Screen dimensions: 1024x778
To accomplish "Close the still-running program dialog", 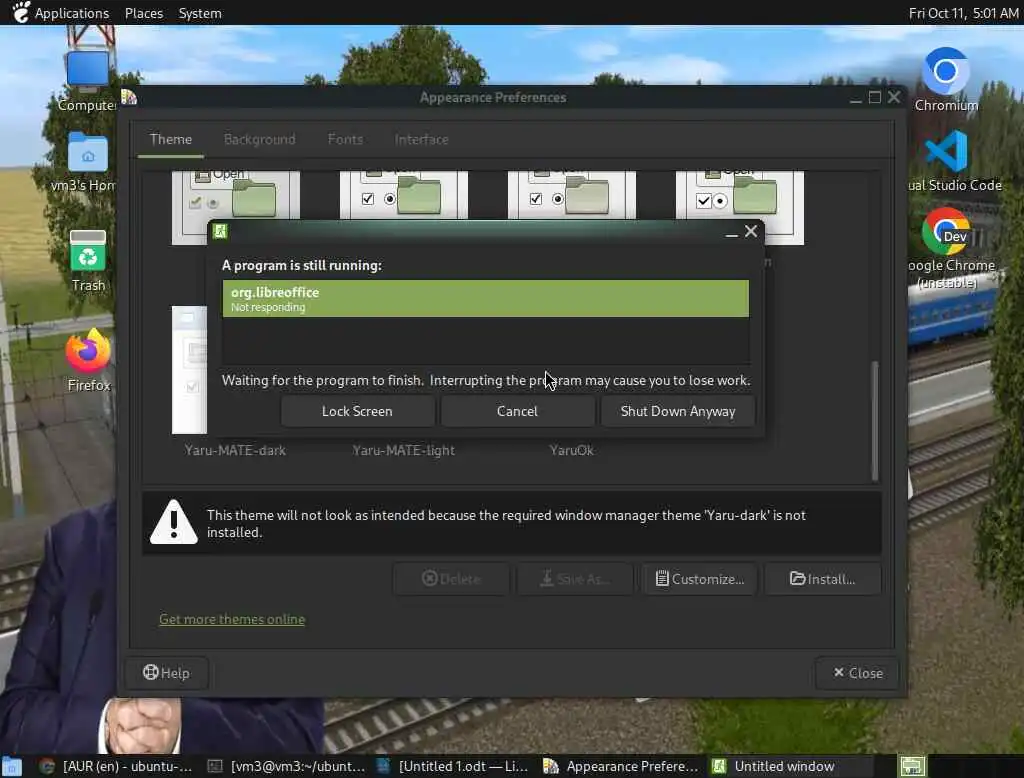I will [751, 231].
